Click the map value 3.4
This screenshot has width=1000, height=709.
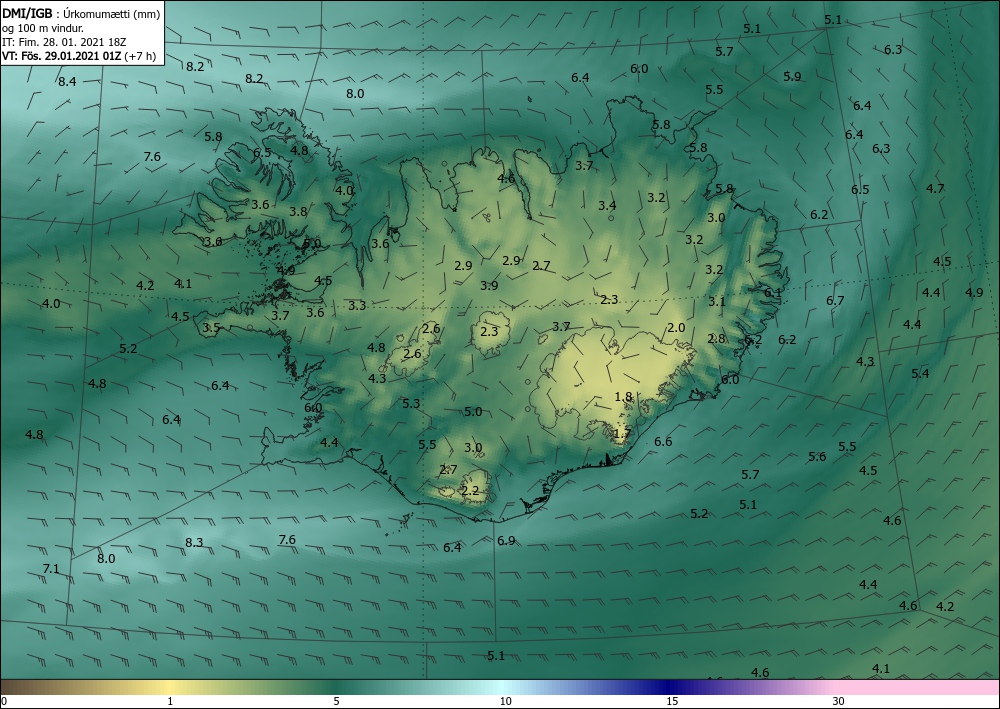pyautogui.click(x=607, y=205)
